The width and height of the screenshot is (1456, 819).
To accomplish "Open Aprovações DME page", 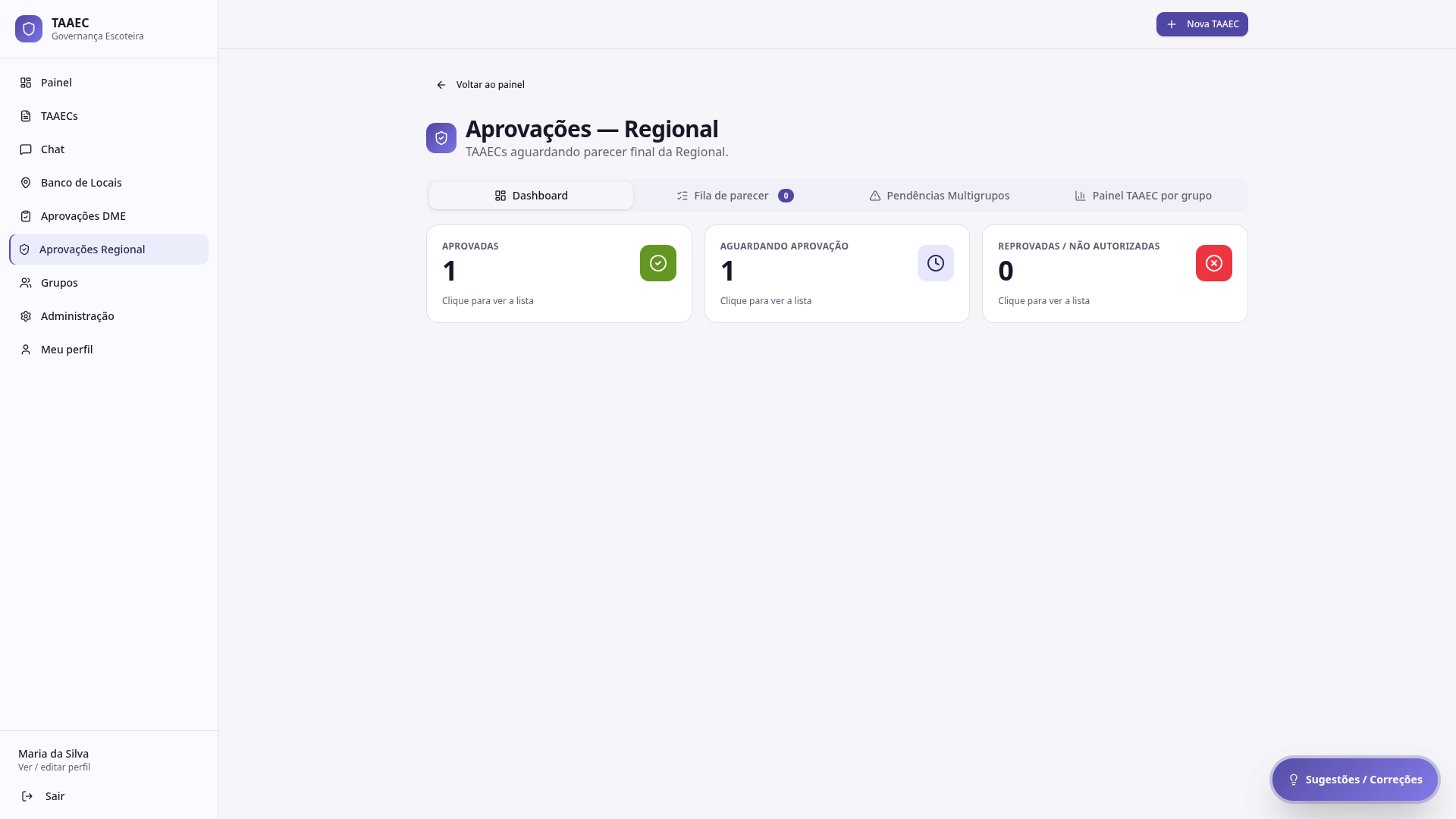I will click(x=108, y=216).
